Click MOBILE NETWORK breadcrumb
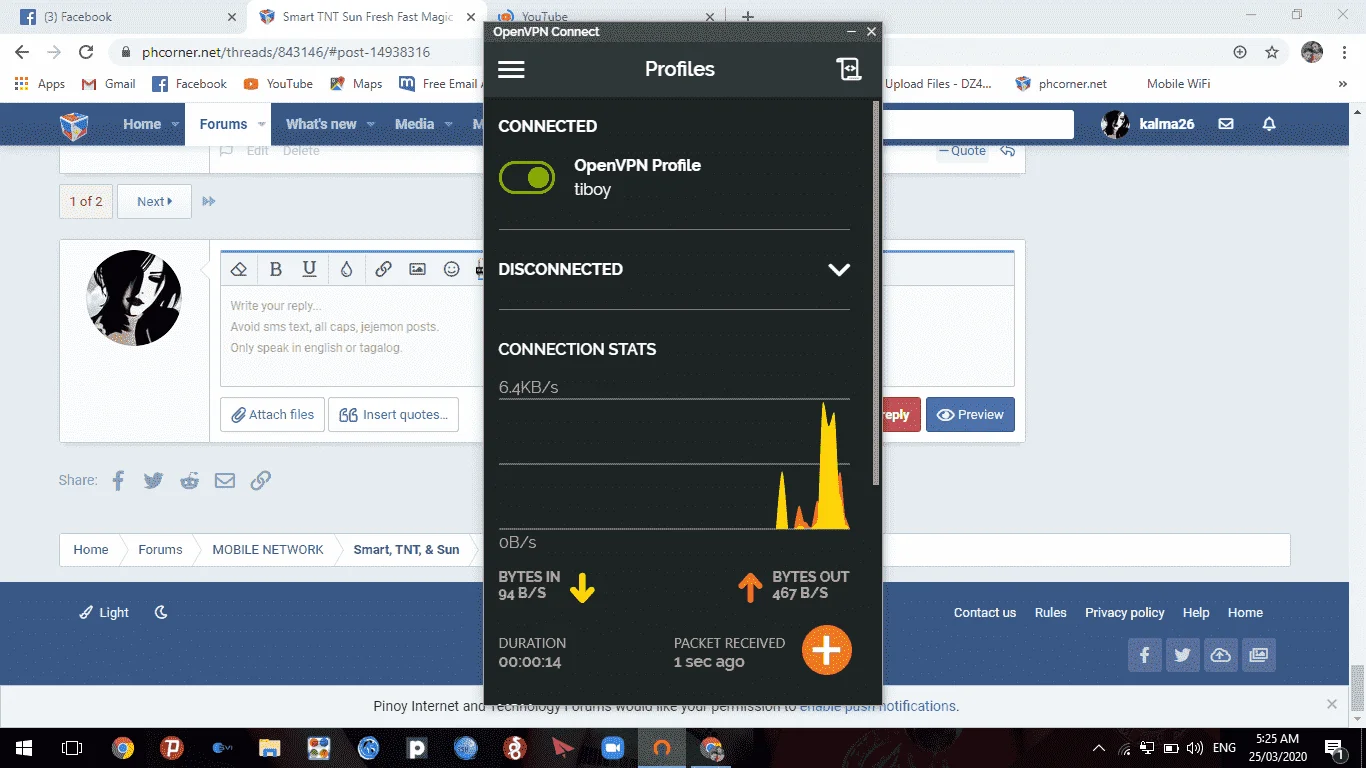 click(x=268, y=549)
